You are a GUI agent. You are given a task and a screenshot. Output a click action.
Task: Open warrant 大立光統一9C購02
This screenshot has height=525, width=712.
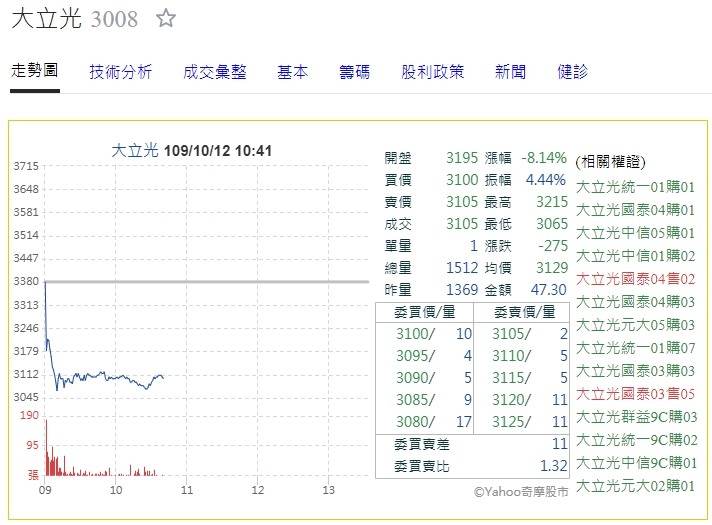pyautogui.click(x=637, y=440)
